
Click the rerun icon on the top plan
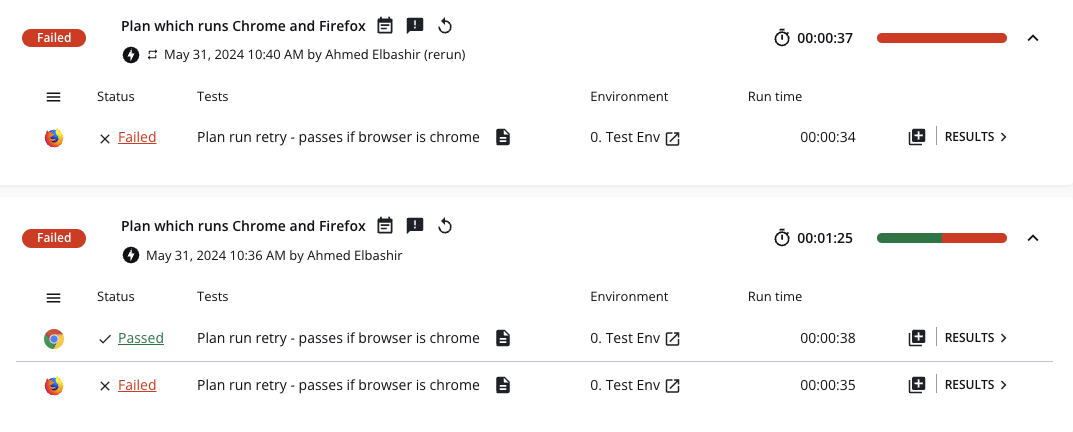click(x=446, y=25)
